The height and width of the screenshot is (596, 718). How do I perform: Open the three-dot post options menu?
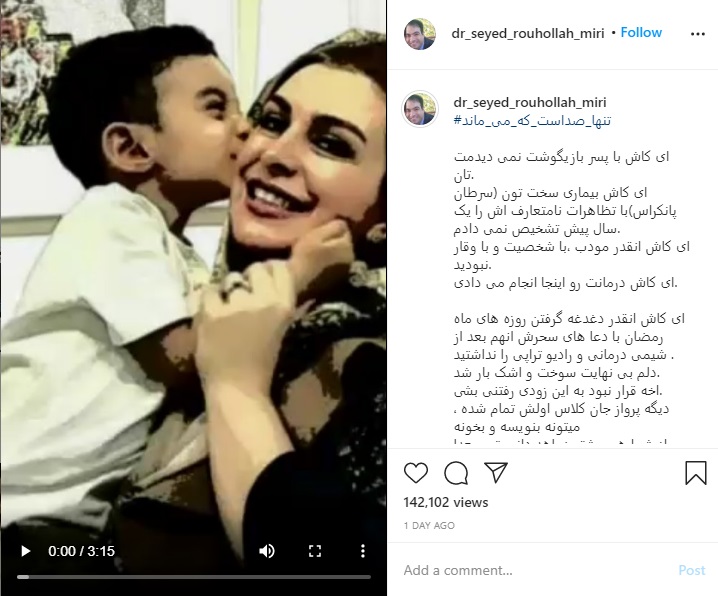click(697, 34)
